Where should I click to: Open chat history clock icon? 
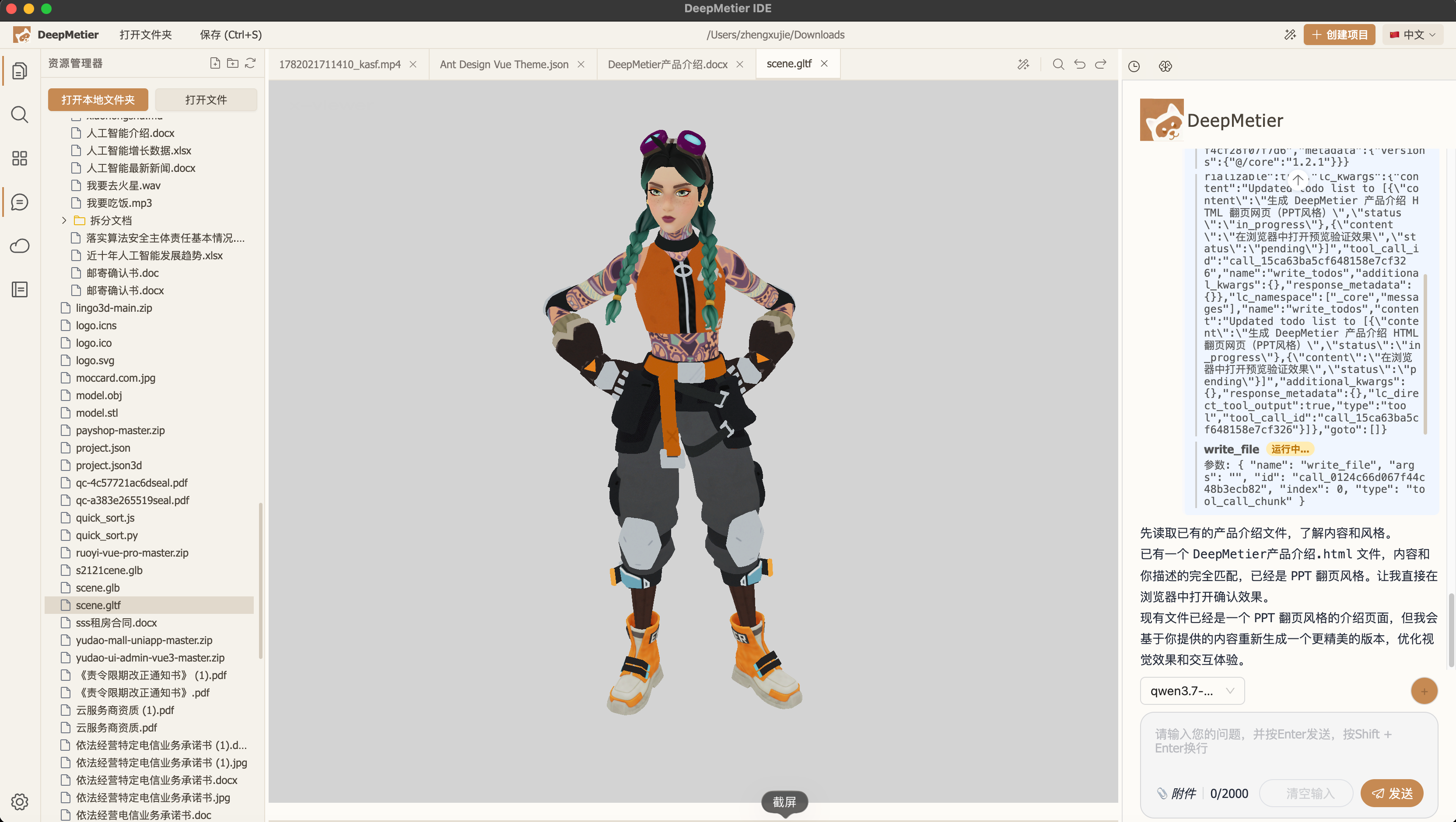coord(1134,66)
